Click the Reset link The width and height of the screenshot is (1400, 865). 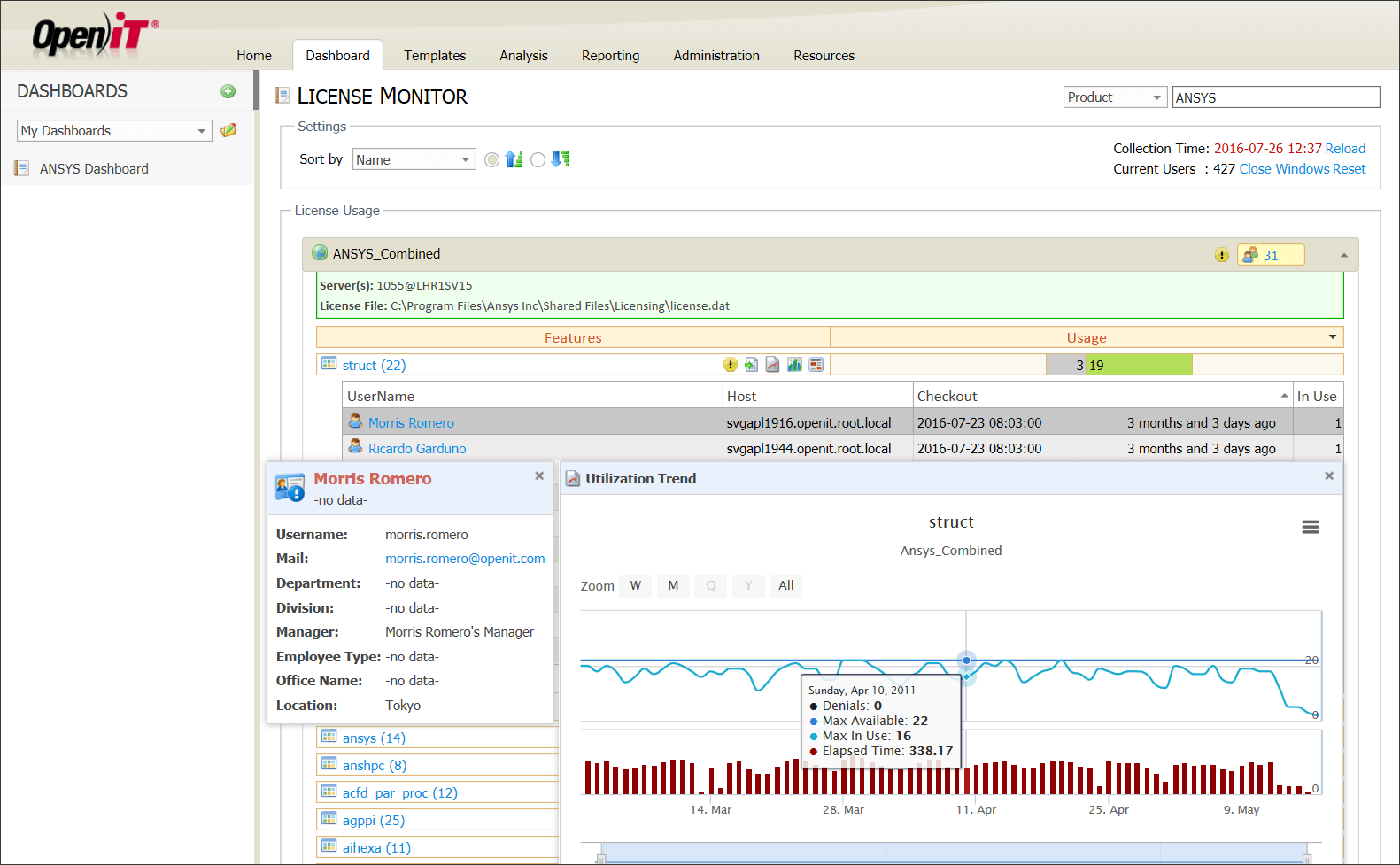click(1349, 169)
